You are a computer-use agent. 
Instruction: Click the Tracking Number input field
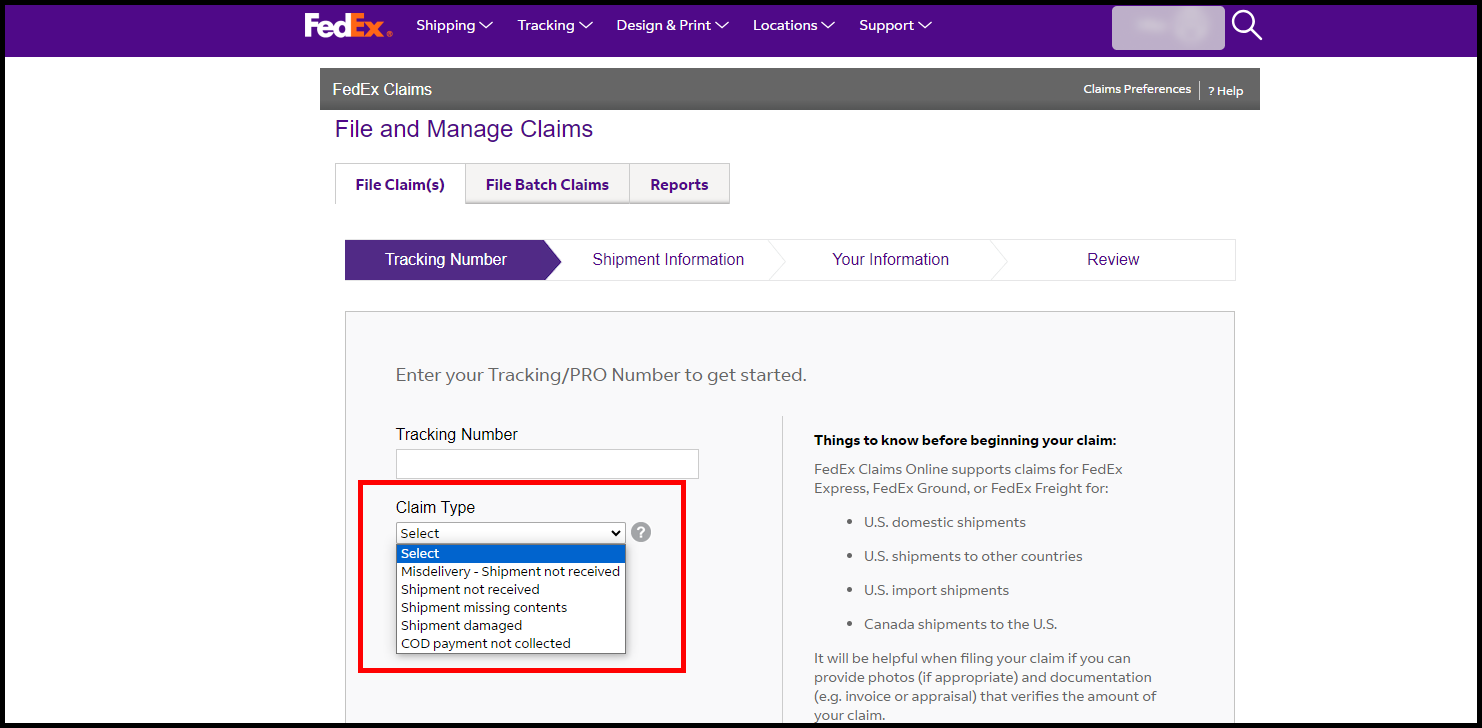(547, 463)
